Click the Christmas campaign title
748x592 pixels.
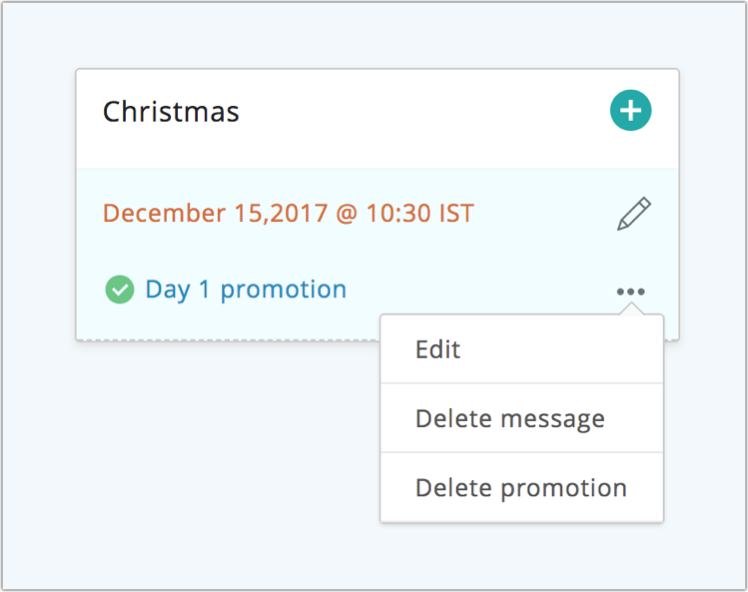click(x=171, y=111)
